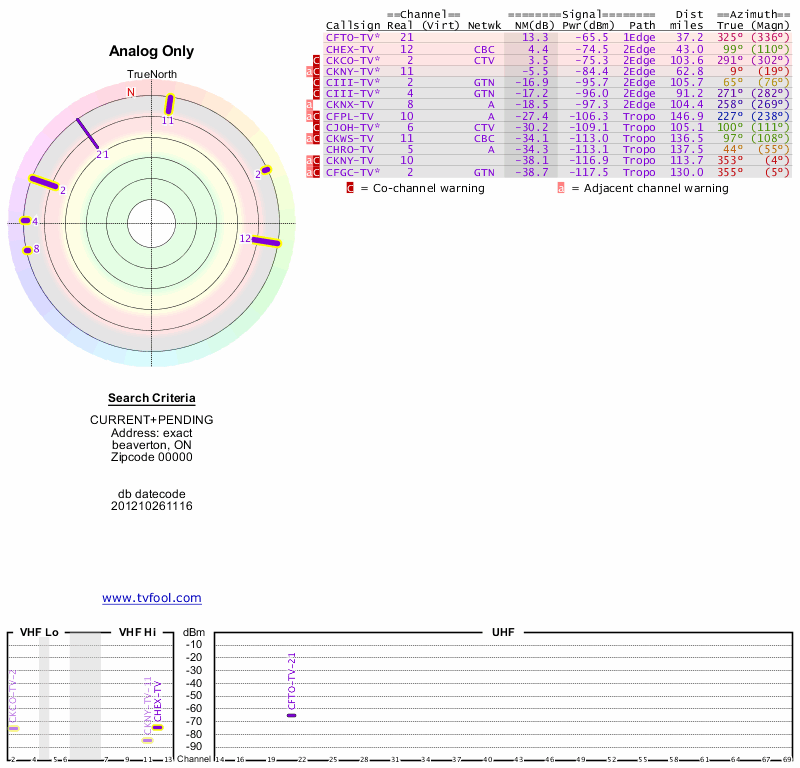
Task: Open the www.tvfool.com link
Action: (152, 598)
